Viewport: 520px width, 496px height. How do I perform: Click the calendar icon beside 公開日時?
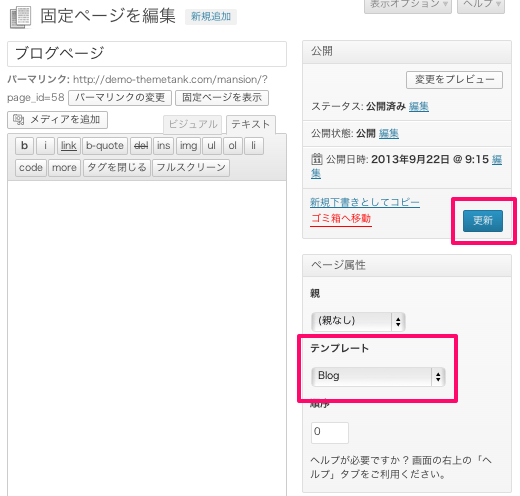coord(317,159)
